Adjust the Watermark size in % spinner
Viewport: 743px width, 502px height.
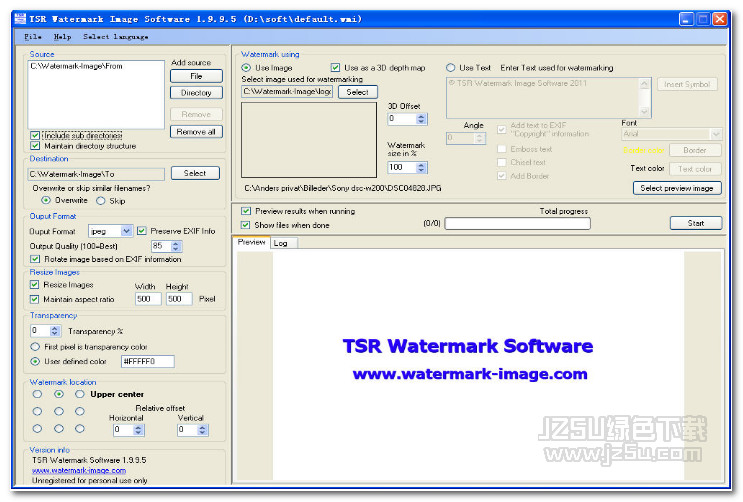pos(421,167)
